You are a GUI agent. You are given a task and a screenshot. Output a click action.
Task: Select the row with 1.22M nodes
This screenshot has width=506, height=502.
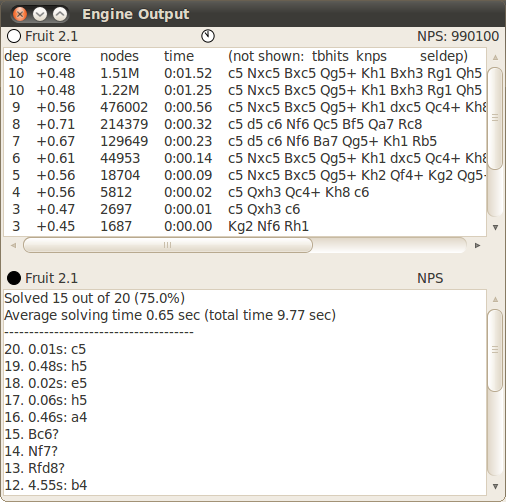245,90
